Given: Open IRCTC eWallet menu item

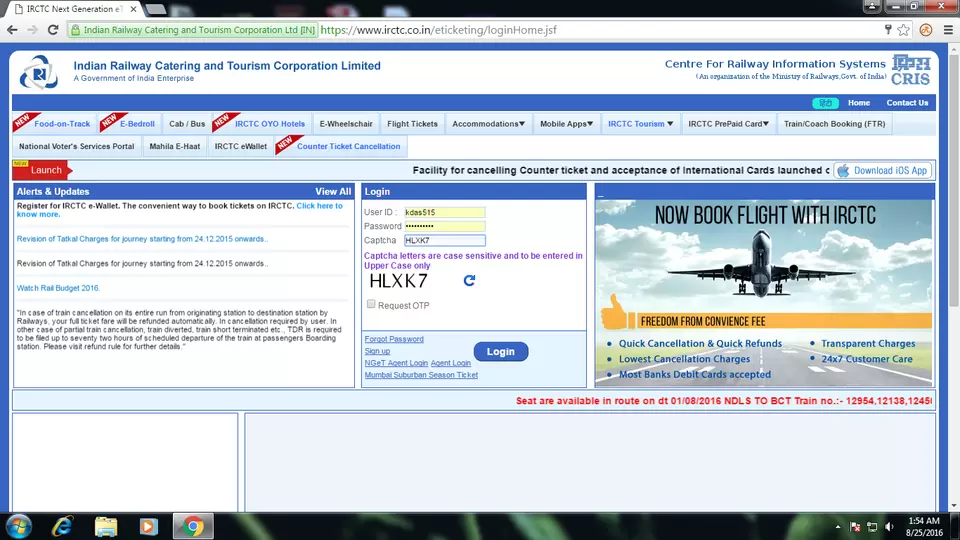Looking at the screenshot, I should [241, 146].
